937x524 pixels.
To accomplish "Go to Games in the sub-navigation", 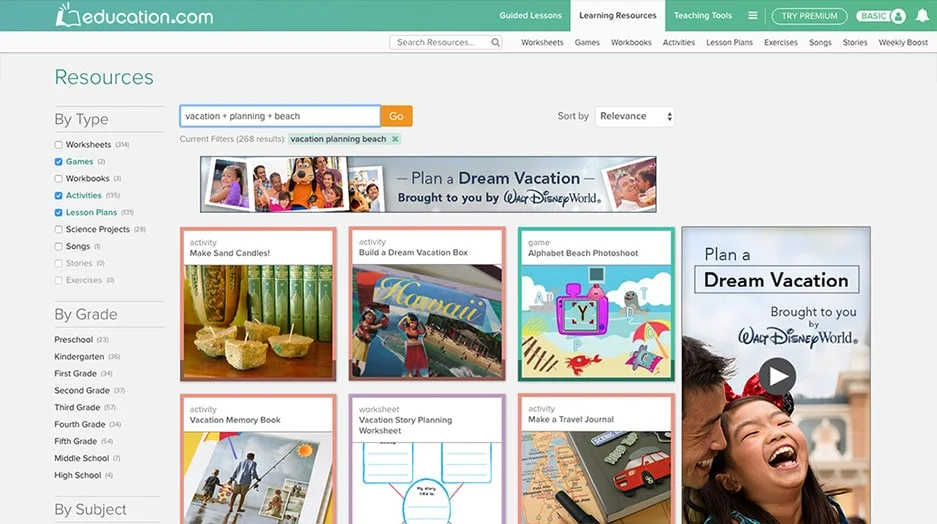I will tap(587, 42).
